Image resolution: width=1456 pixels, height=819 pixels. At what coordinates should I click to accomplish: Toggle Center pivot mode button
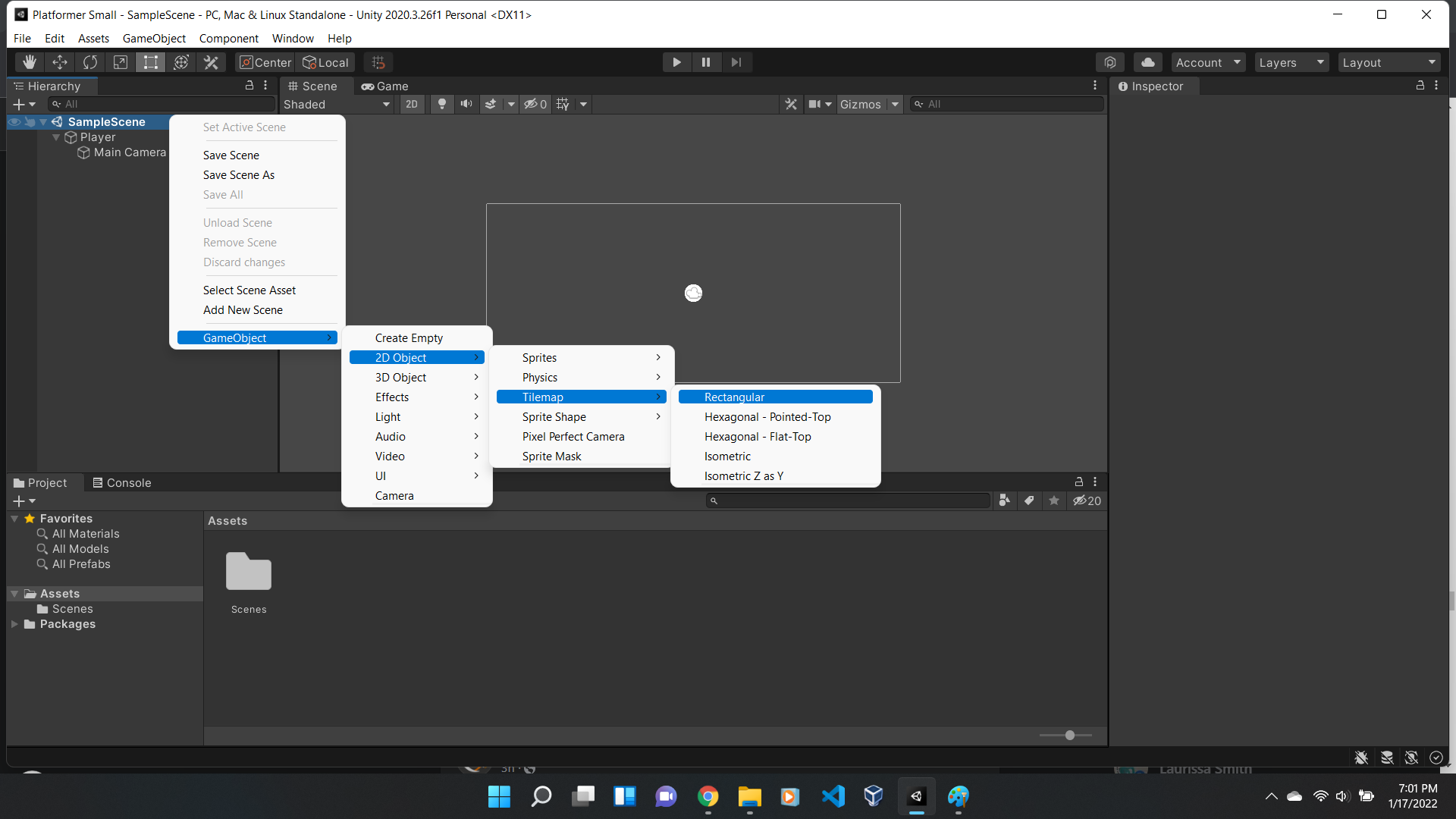[263, 62]
